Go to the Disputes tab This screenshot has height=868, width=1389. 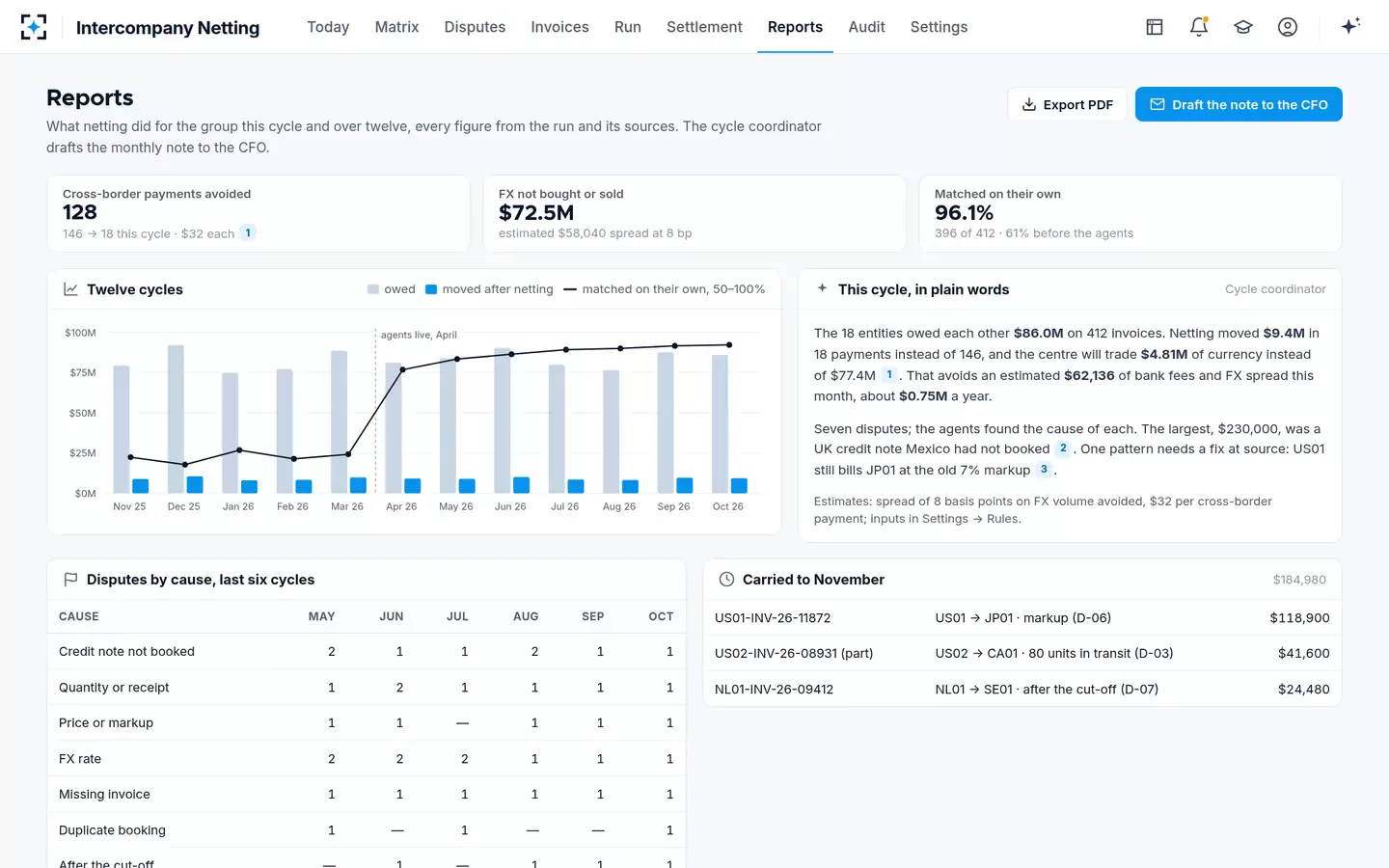coord(475,27)
